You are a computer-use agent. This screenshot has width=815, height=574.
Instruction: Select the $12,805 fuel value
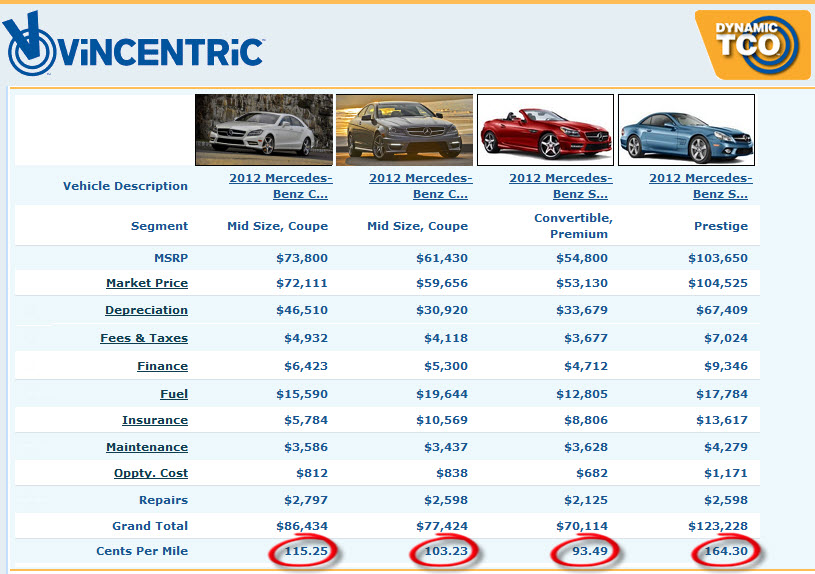(582, 394)
